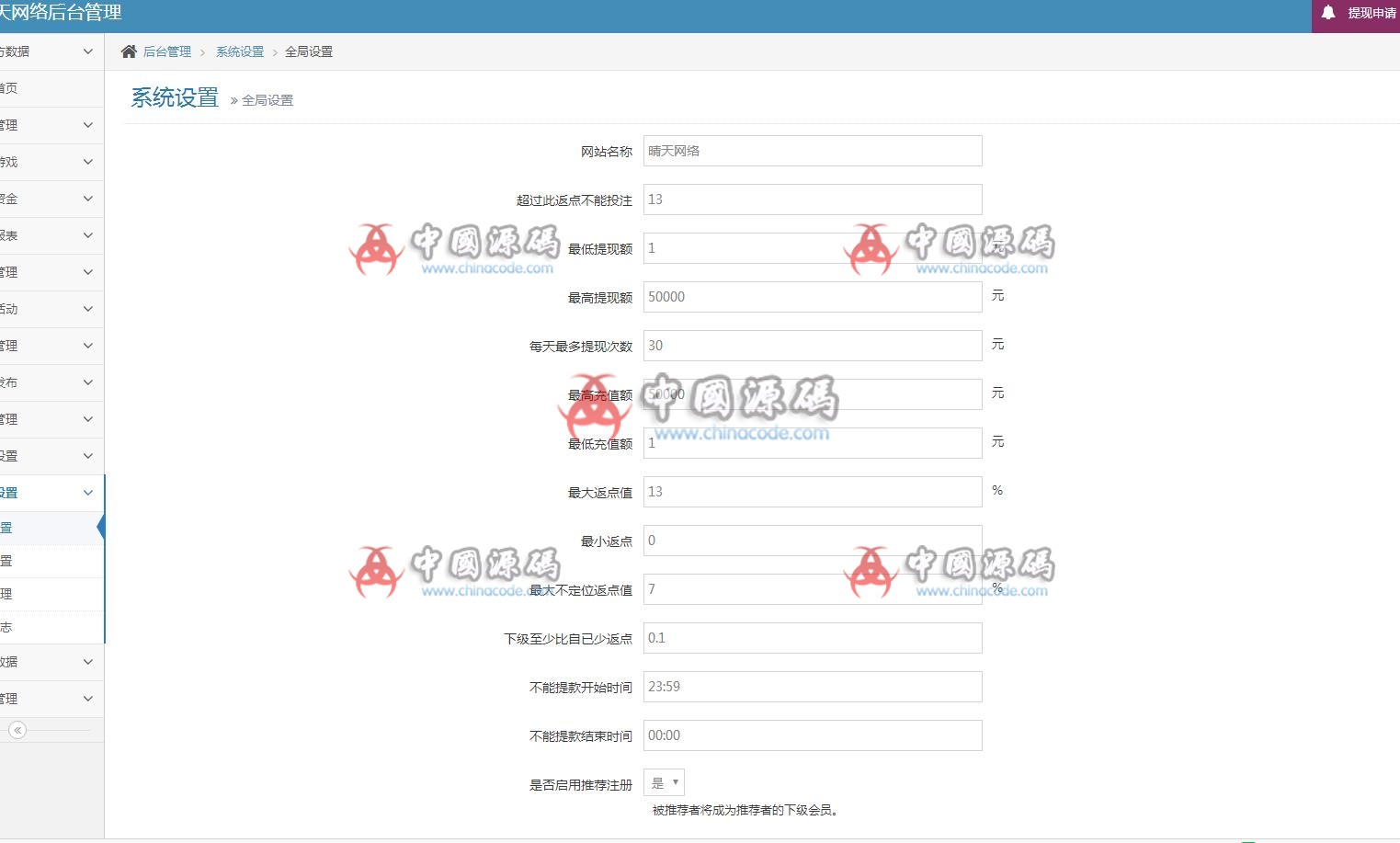Click the 最低充值额 input field
This screenshot has width=1400, height=843.
click(x=813, y=443)
